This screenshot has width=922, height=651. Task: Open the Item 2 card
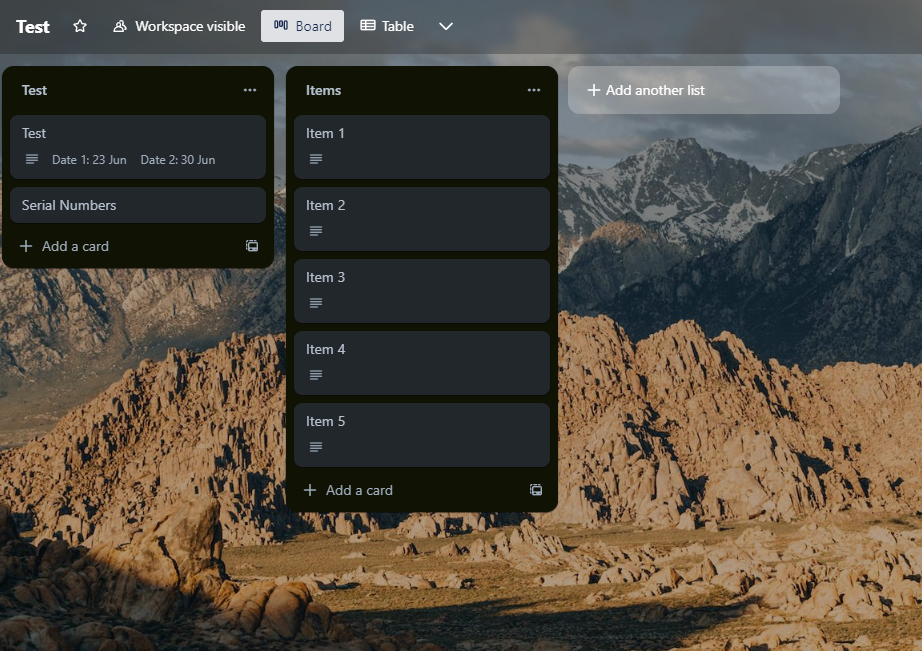(x=422, y=219)
